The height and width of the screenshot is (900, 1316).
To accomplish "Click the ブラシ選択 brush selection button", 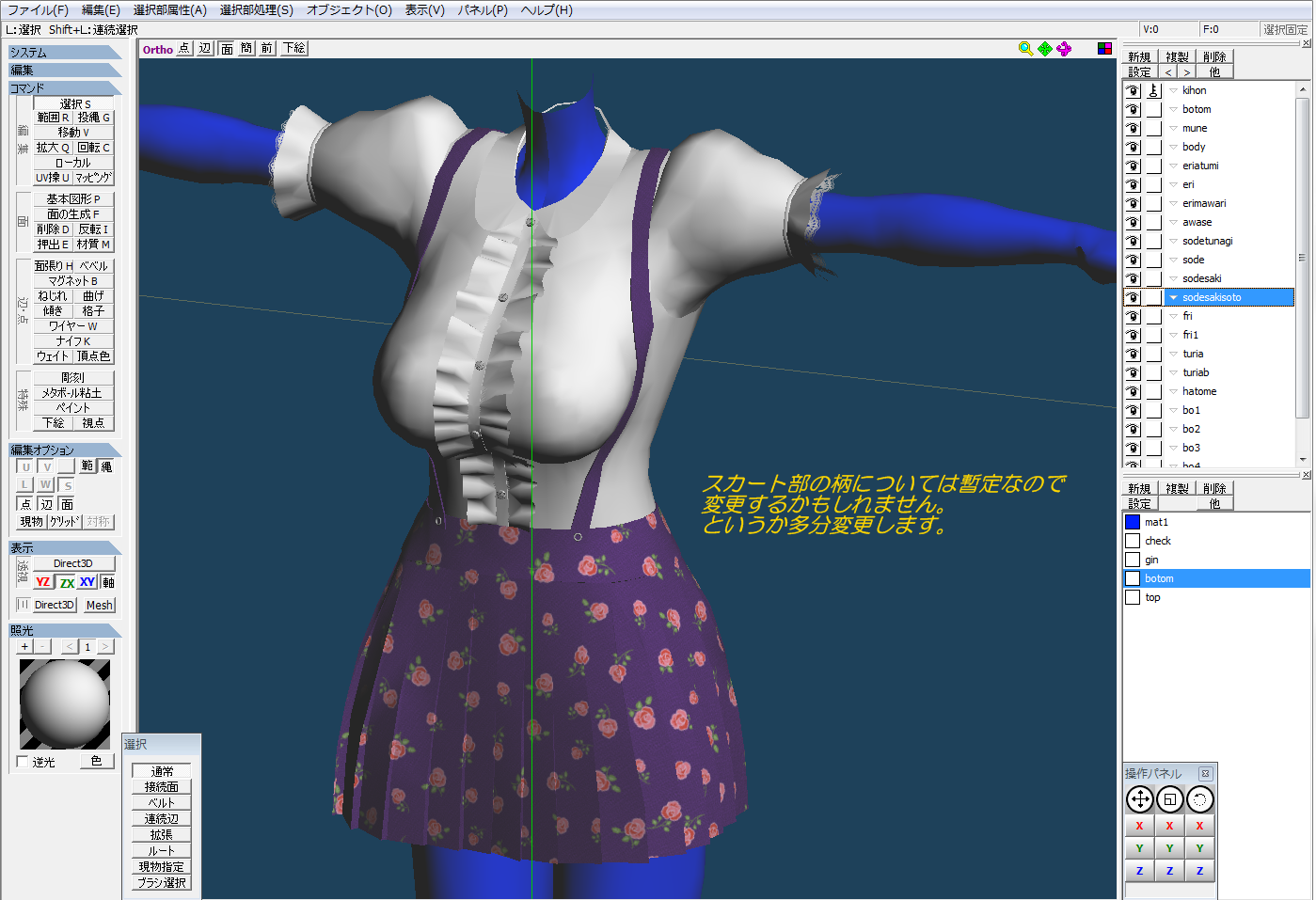I will pyautogui.click(x=162, y=882).
